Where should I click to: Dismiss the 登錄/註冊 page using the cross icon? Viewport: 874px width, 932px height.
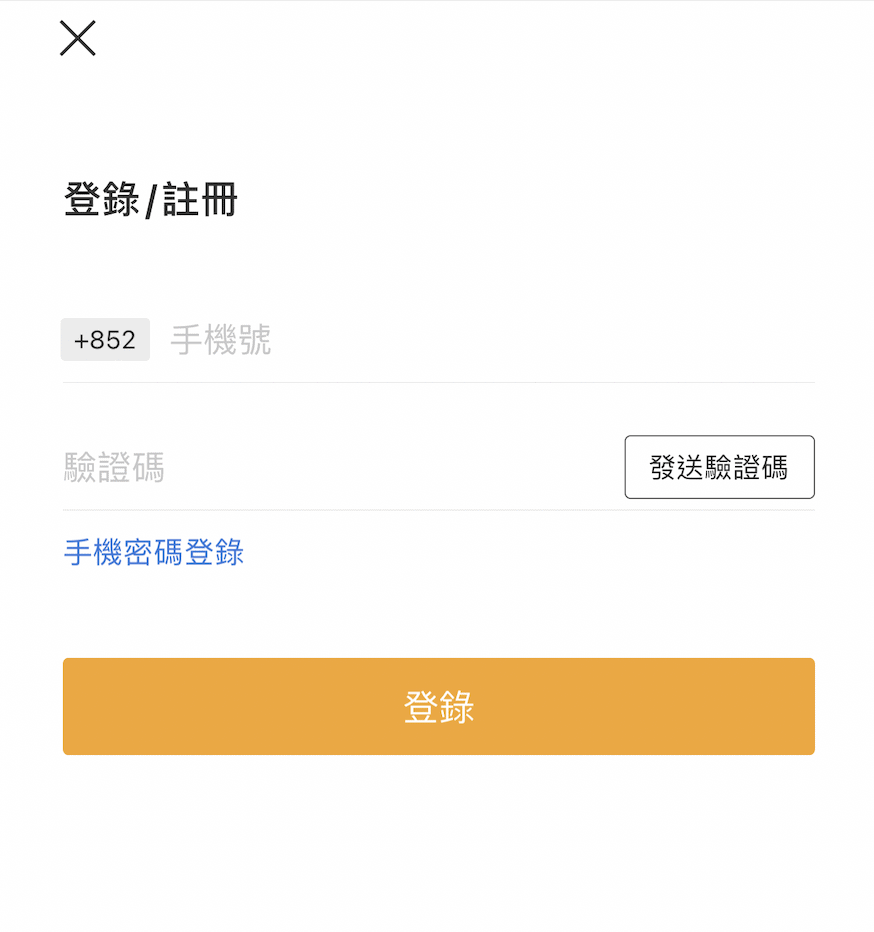[x=78, y=38]
